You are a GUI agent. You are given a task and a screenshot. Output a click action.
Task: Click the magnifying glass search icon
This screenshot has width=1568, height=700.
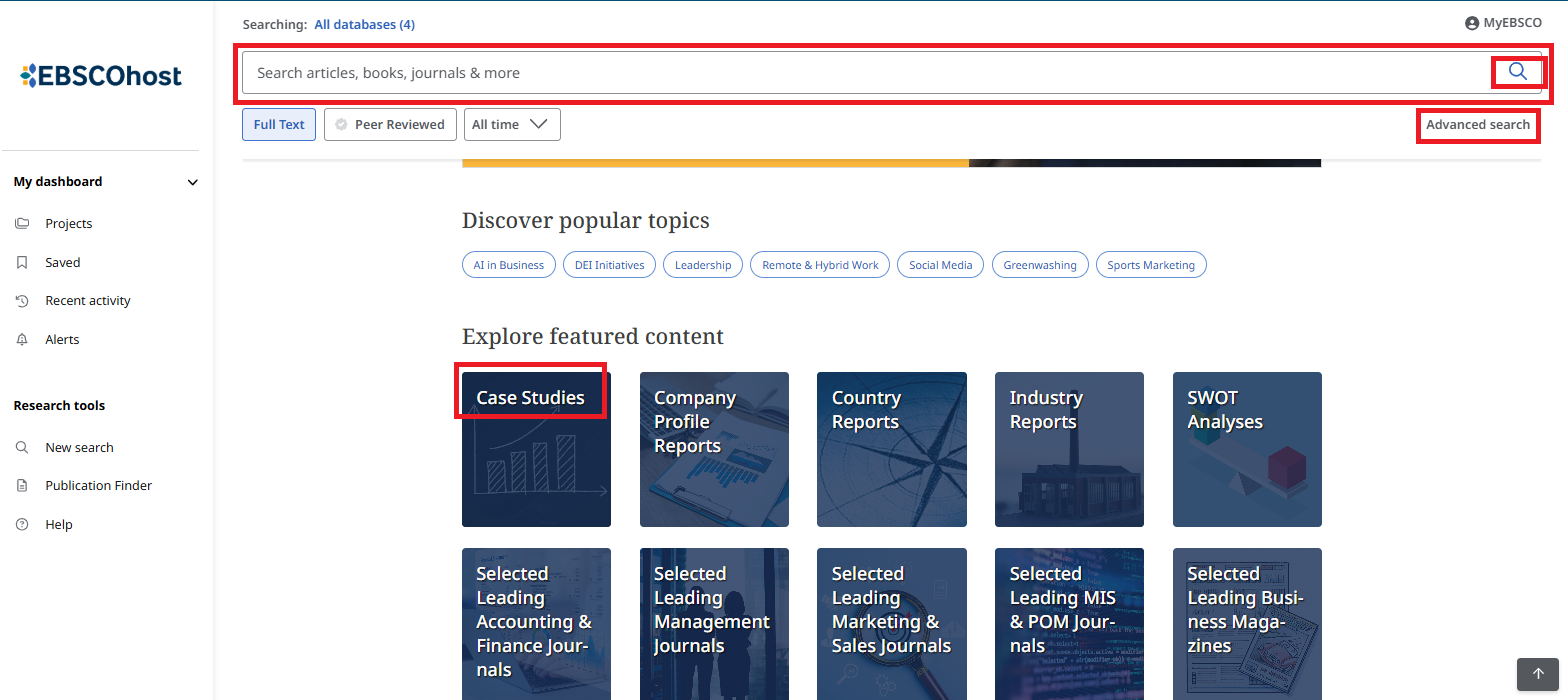tap(1517, 72)
